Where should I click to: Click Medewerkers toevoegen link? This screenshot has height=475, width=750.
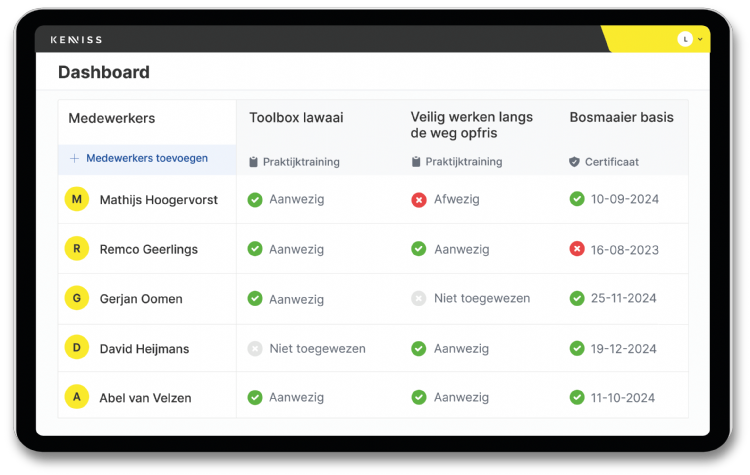point(147,159)
